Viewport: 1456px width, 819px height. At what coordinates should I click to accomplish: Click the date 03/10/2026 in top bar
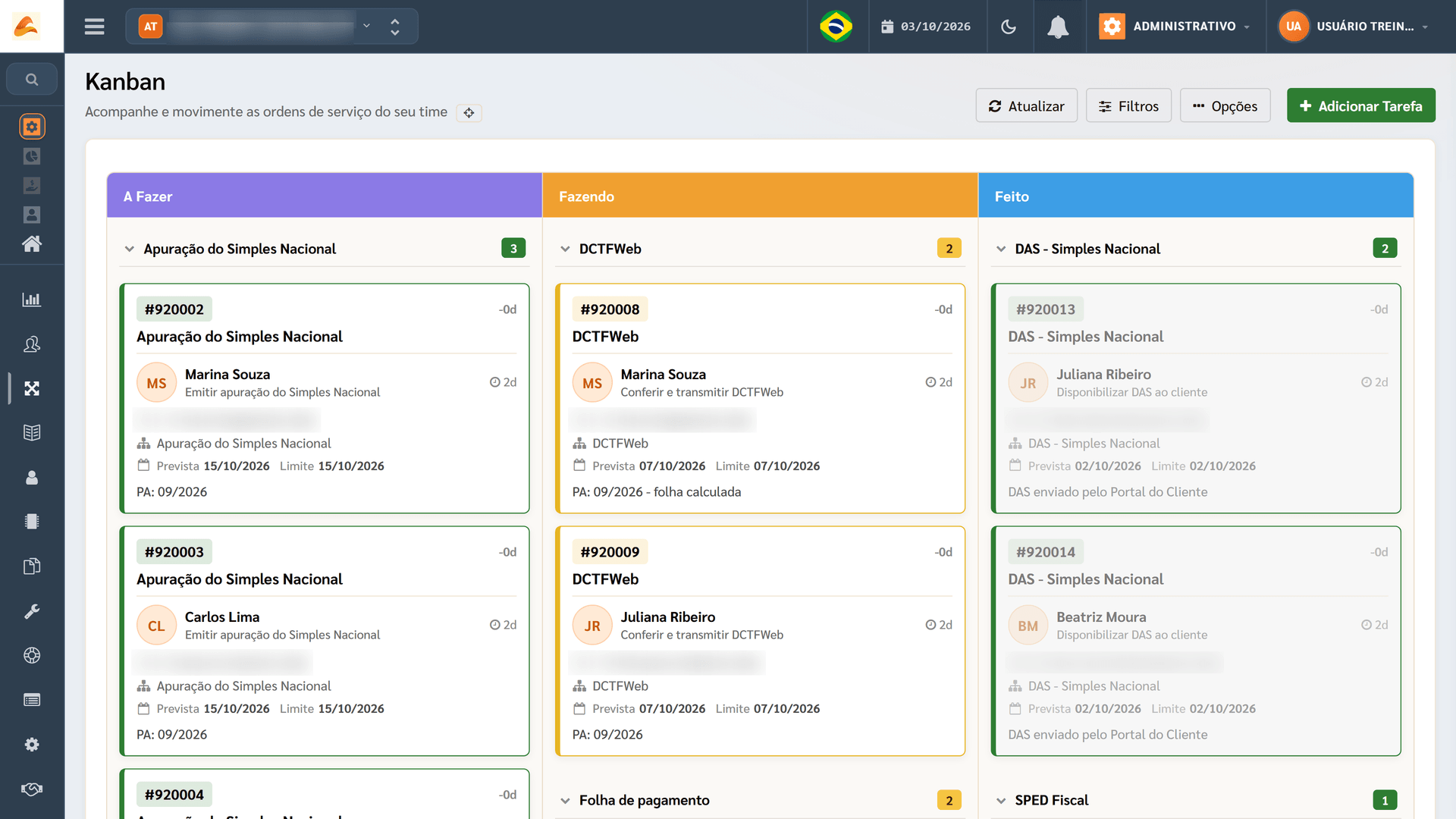[926, 27]
